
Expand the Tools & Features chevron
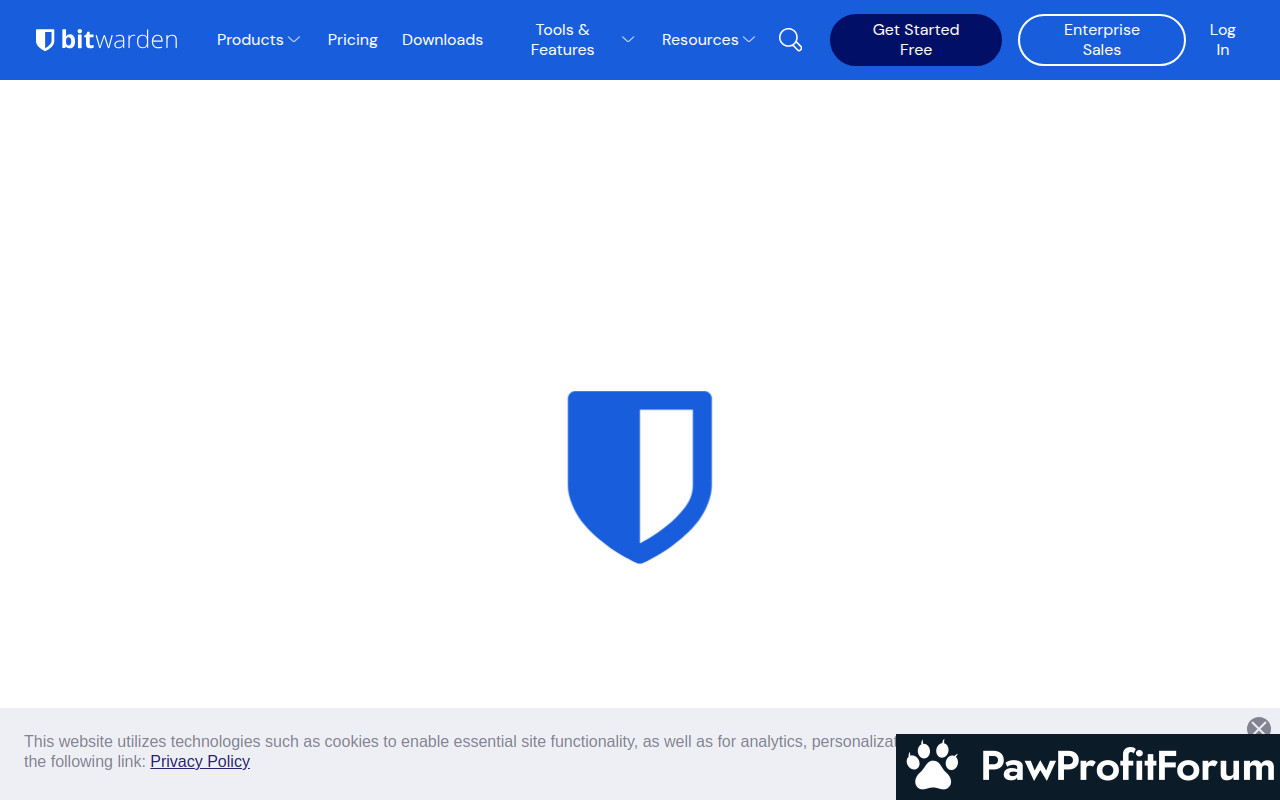pyautogui.click(x=628, y=40)
